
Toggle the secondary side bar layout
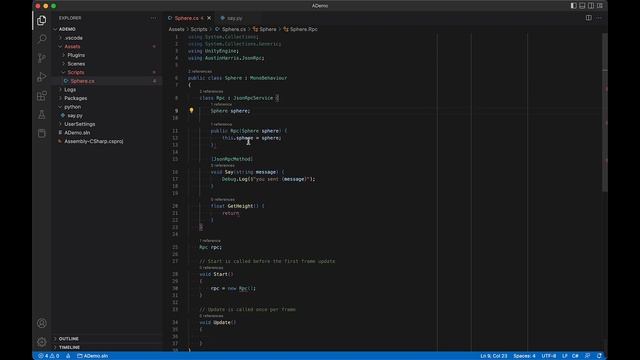591,6
